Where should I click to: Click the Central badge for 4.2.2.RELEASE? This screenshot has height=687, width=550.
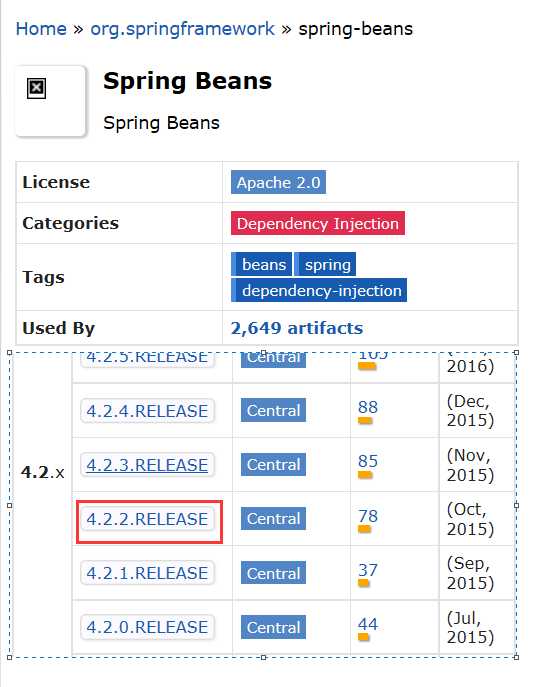tap(273, 519)
